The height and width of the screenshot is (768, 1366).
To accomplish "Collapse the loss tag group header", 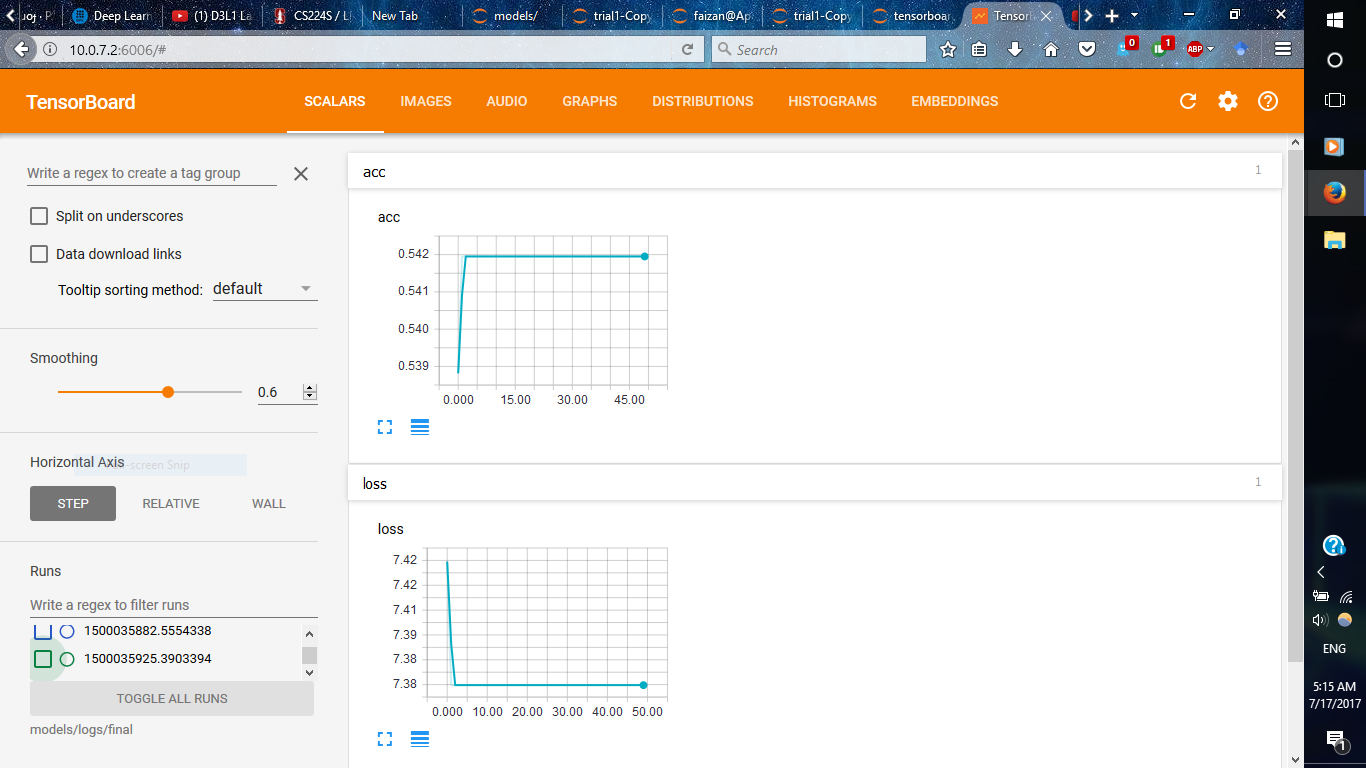I will click(x=814, y=483).
